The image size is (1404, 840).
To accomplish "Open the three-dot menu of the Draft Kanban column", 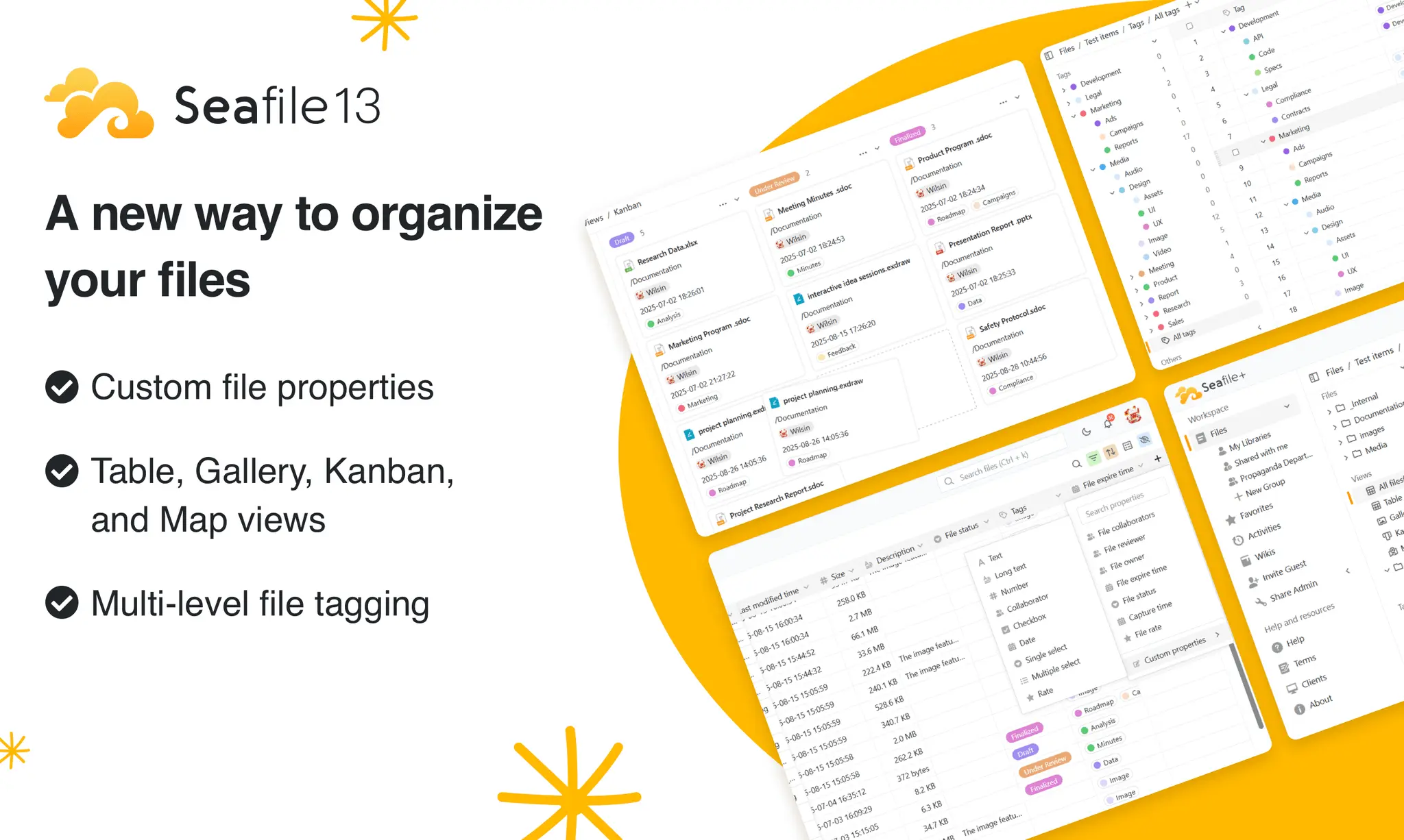I will (x=723, y=204).
